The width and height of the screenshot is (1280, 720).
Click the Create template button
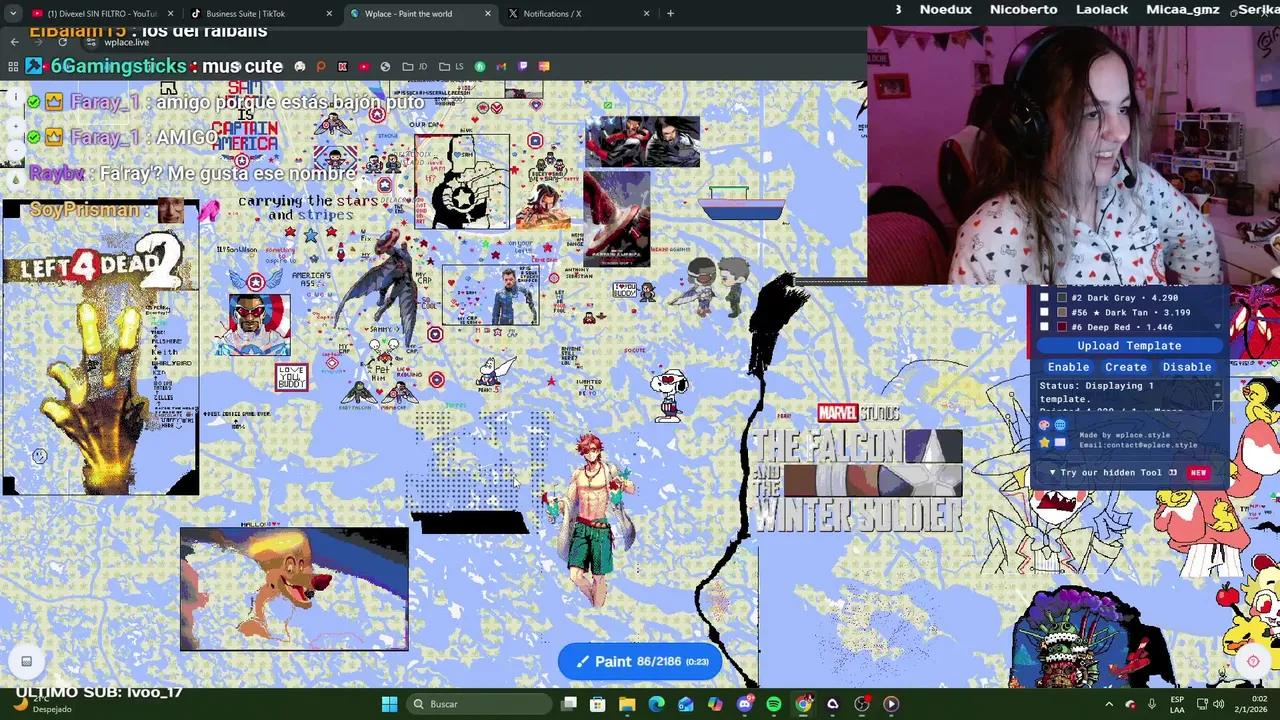(x=1126, y=367)
